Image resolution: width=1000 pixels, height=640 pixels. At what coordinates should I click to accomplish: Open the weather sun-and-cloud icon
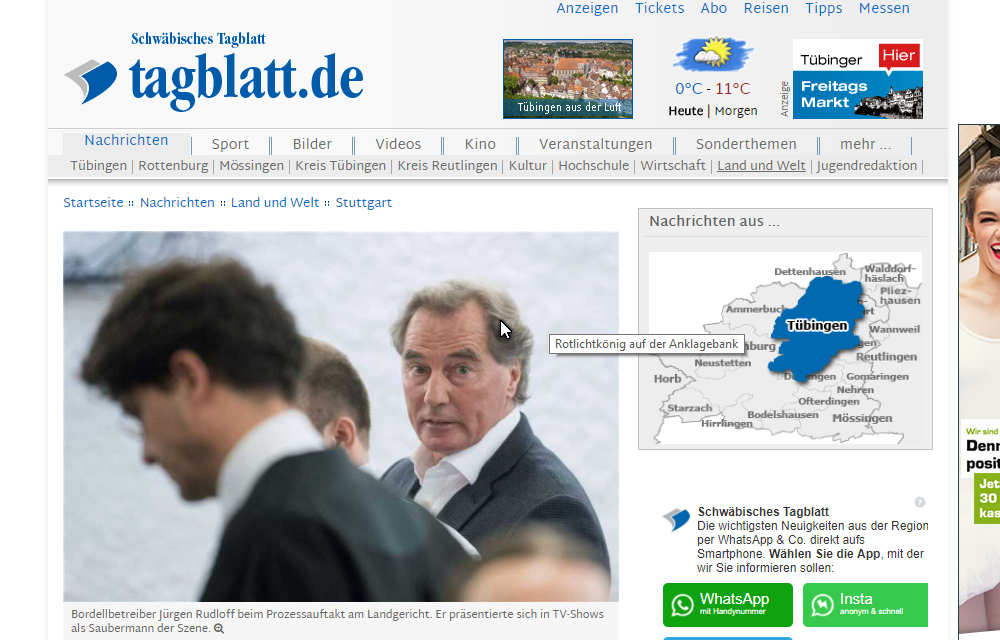713,54
